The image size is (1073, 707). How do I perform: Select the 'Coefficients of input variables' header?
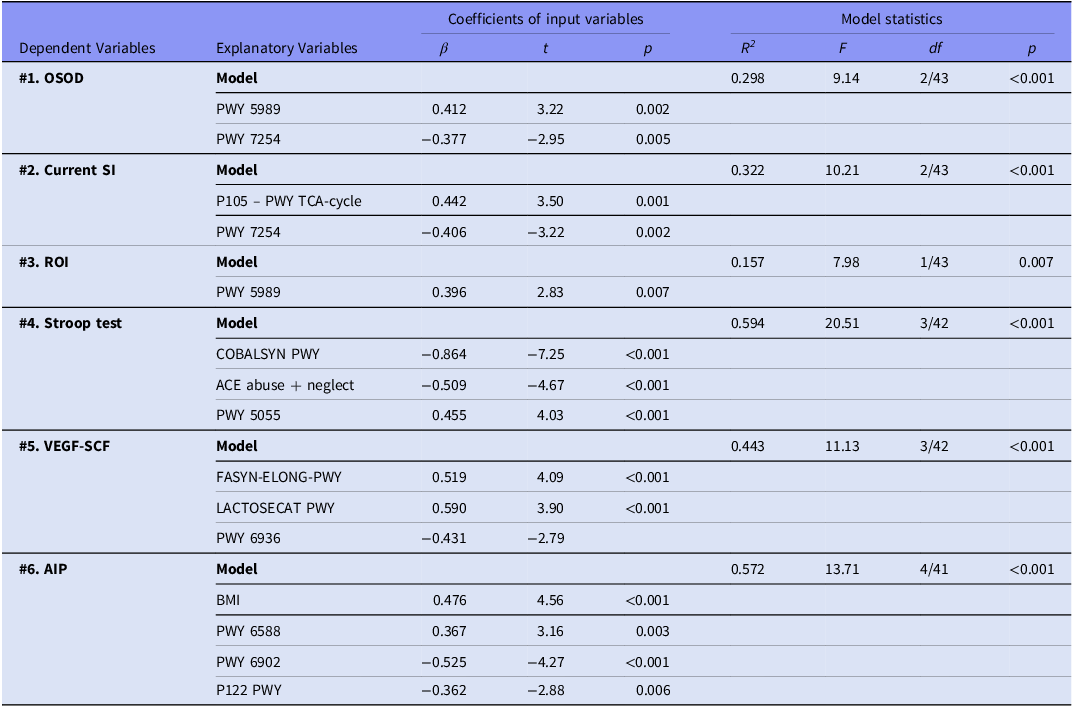click(545, 19)
